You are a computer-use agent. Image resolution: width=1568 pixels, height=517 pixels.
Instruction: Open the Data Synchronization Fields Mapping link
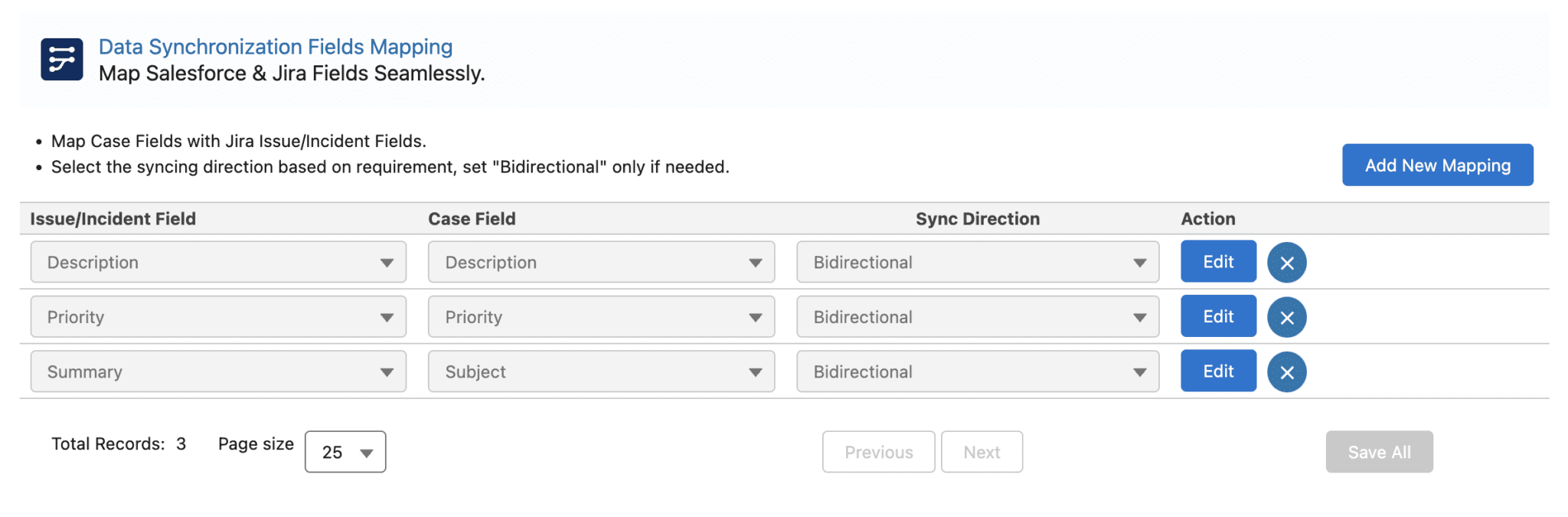(276, 47)
